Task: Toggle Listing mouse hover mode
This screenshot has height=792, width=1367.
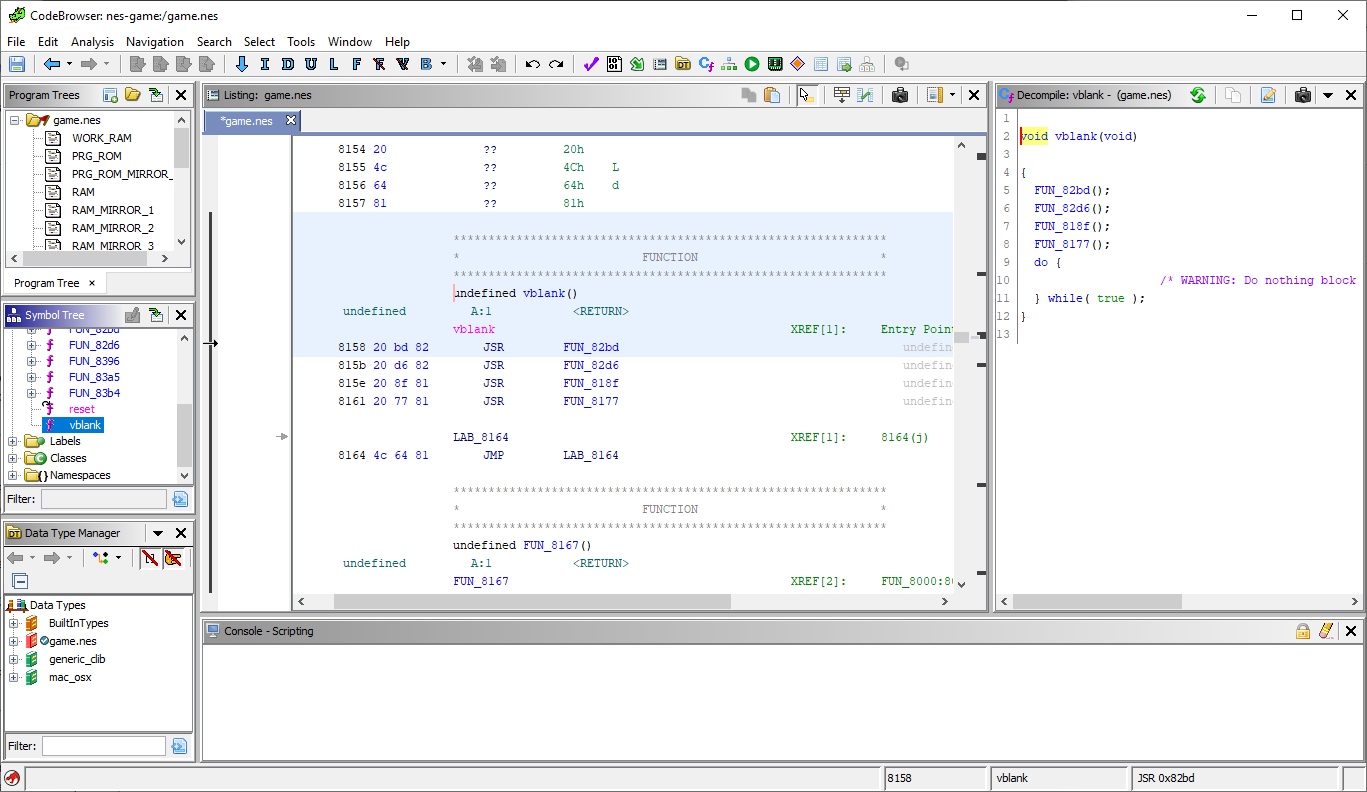Action: [805, 95]
